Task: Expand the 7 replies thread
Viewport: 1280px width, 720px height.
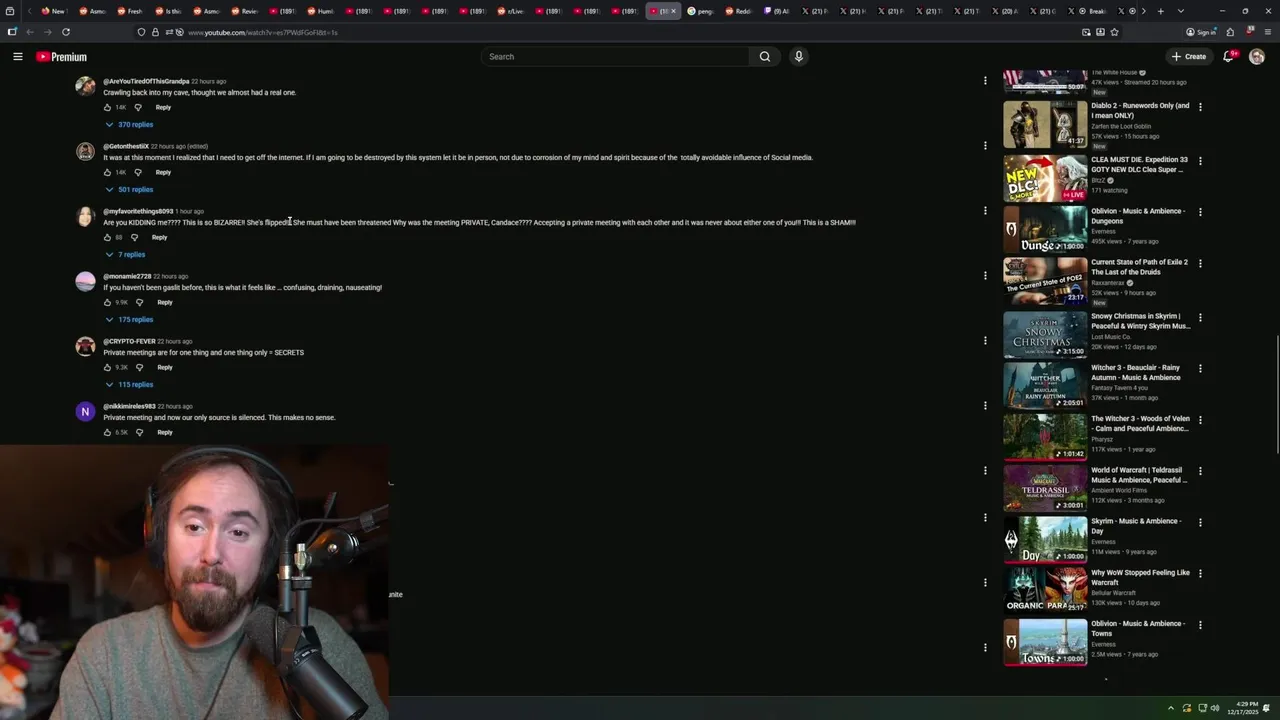Action: (126, 254)
